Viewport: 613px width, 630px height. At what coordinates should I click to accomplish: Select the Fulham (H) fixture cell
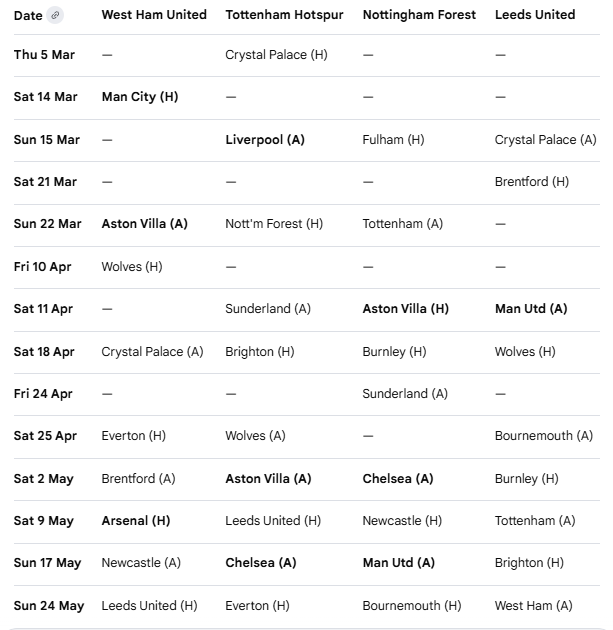pos(393,140)
